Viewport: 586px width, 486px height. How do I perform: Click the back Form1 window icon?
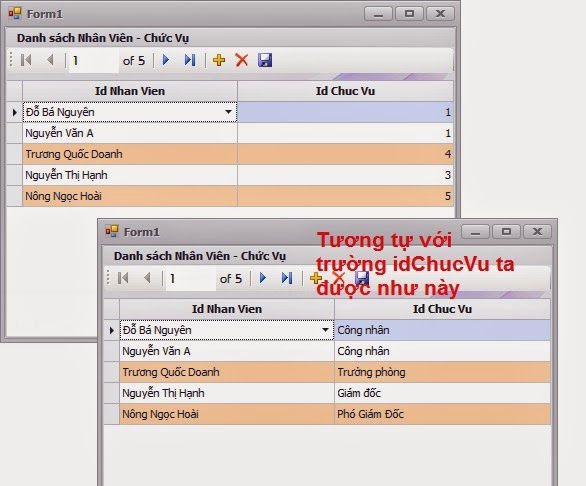15,13
